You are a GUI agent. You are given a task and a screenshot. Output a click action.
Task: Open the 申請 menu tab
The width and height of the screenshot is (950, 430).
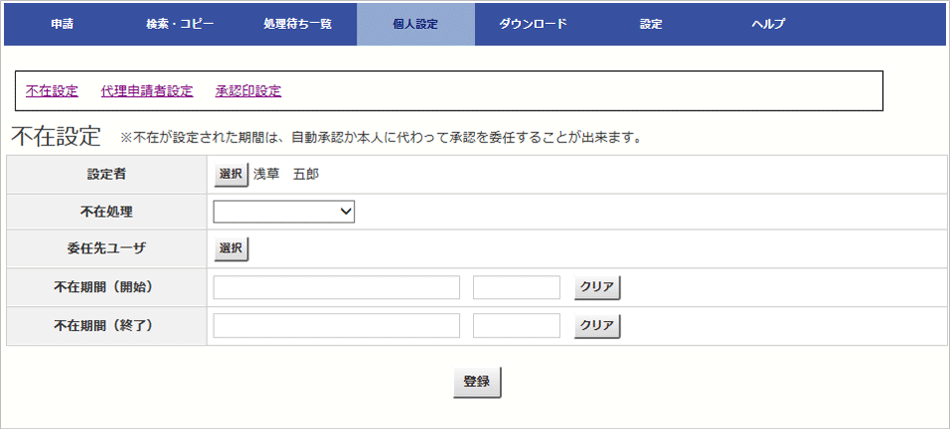(x=62, y=24)
